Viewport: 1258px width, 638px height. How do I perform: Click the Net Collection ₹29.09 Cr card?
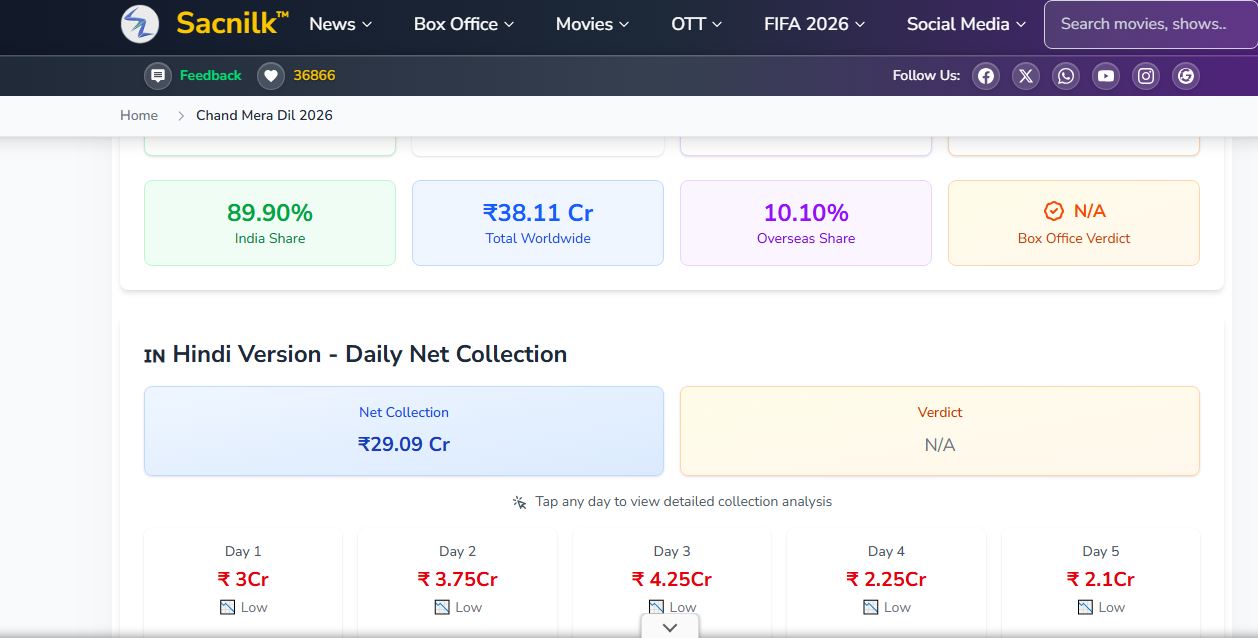point(404,431)
